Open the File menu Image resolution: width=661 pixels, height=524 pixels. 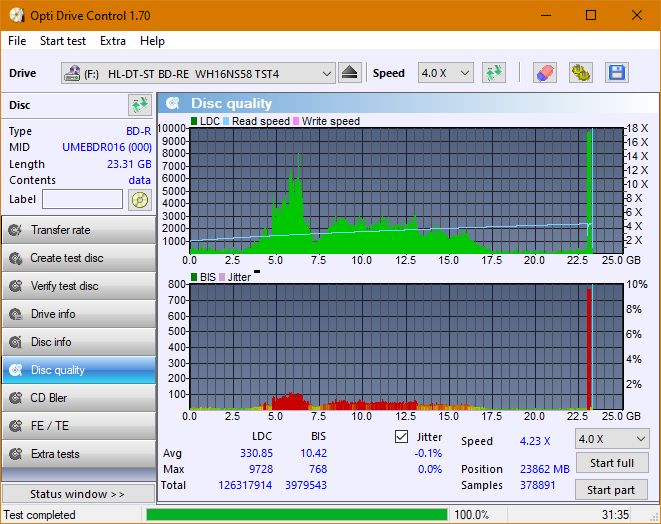(x=17, y=41)
